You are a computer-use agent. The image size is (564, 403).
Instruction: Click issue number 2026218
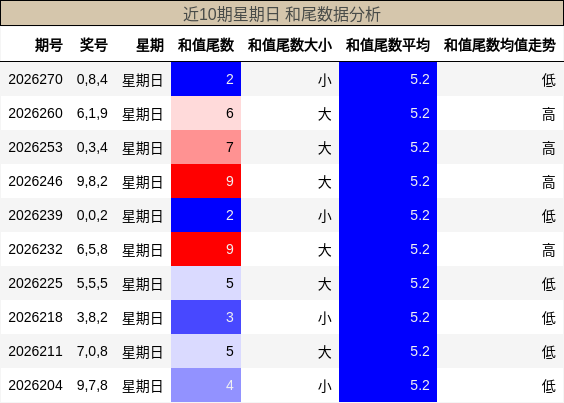coord(35,317)
